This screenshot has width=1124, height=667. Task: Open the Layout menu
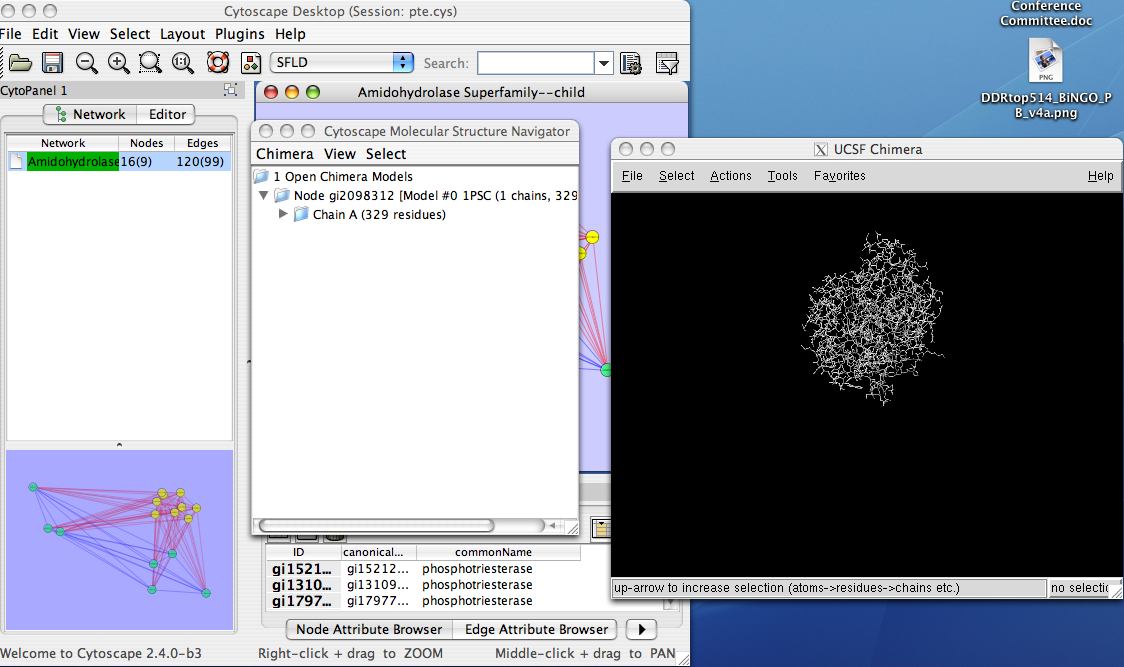182,34
